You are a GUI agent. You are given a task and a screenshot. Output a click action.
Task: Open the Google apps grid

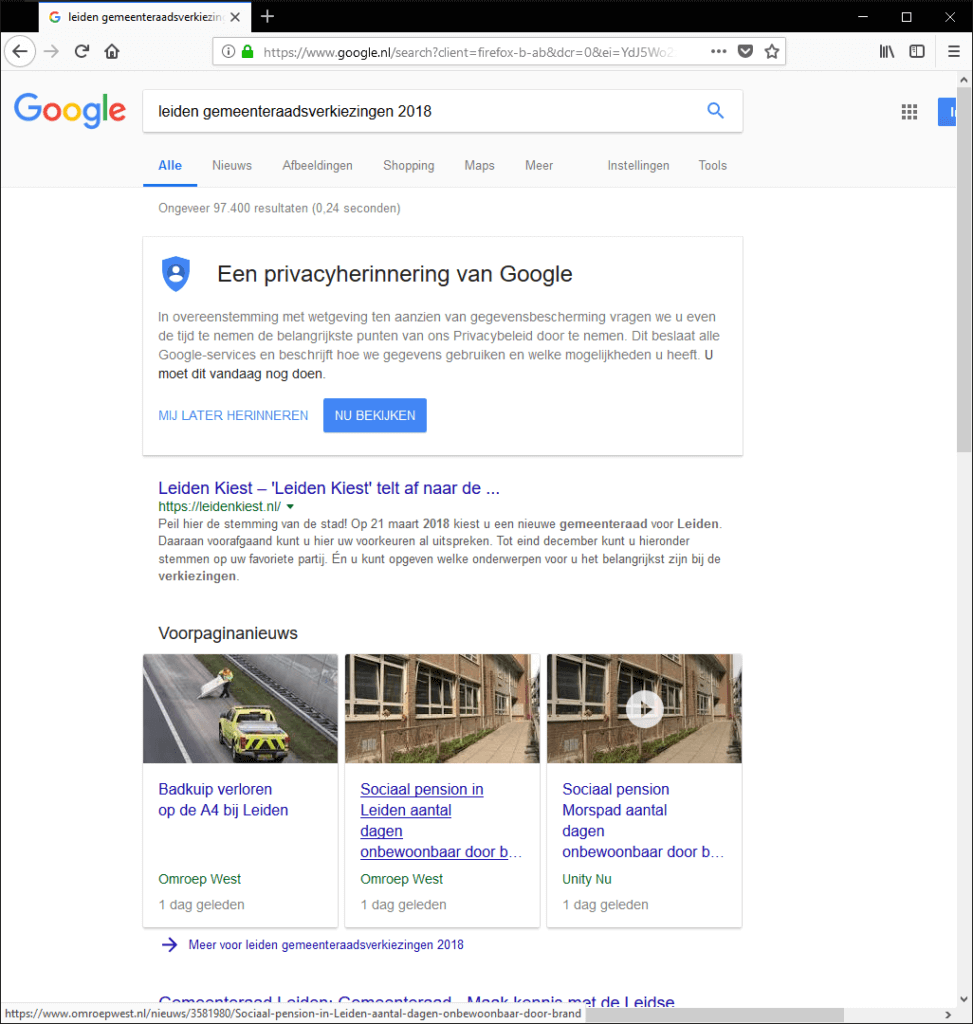coord(909,112)
